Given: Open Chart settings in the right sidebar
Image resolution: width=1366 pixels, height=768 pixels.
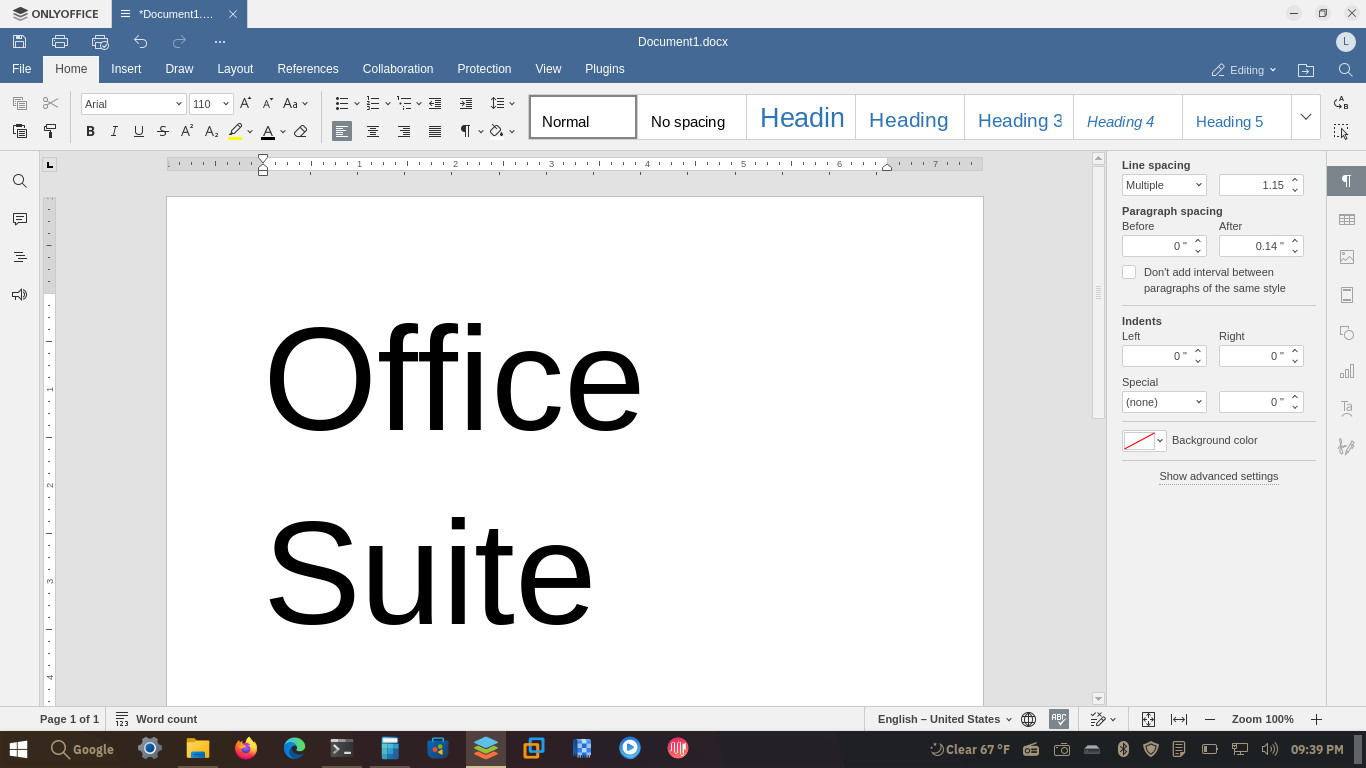Looking at the screenshot, I should [1347, 371].
